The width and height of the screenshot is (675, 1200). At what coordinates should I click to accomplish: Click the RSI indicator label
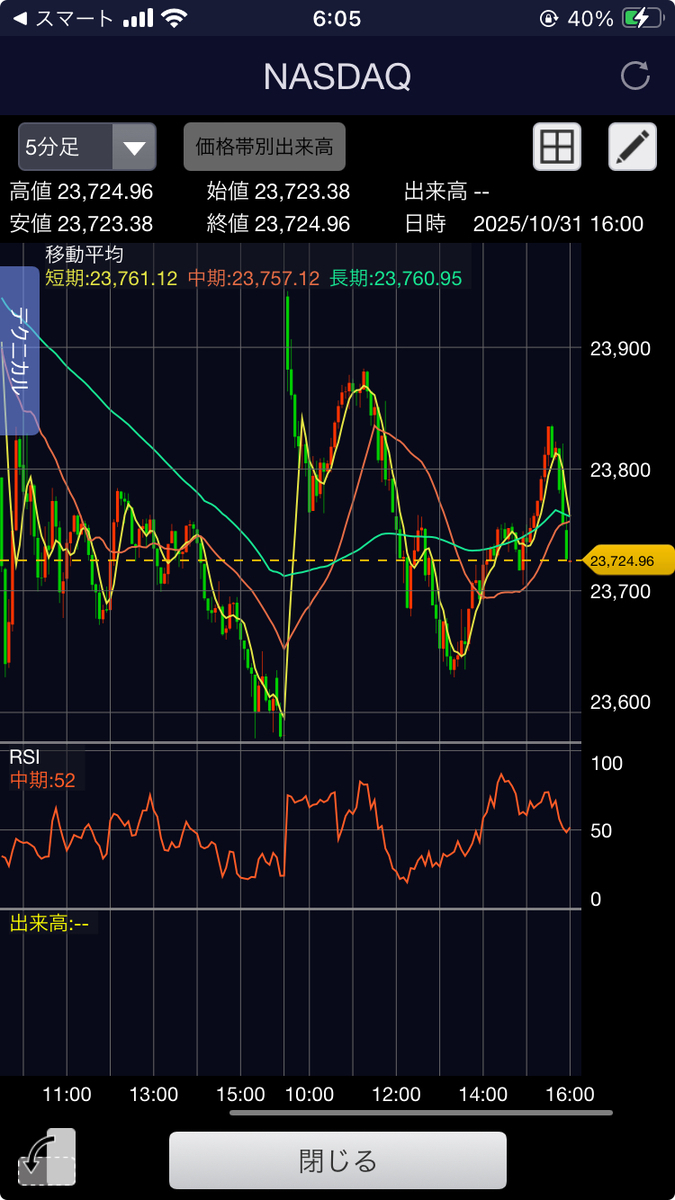25,757
